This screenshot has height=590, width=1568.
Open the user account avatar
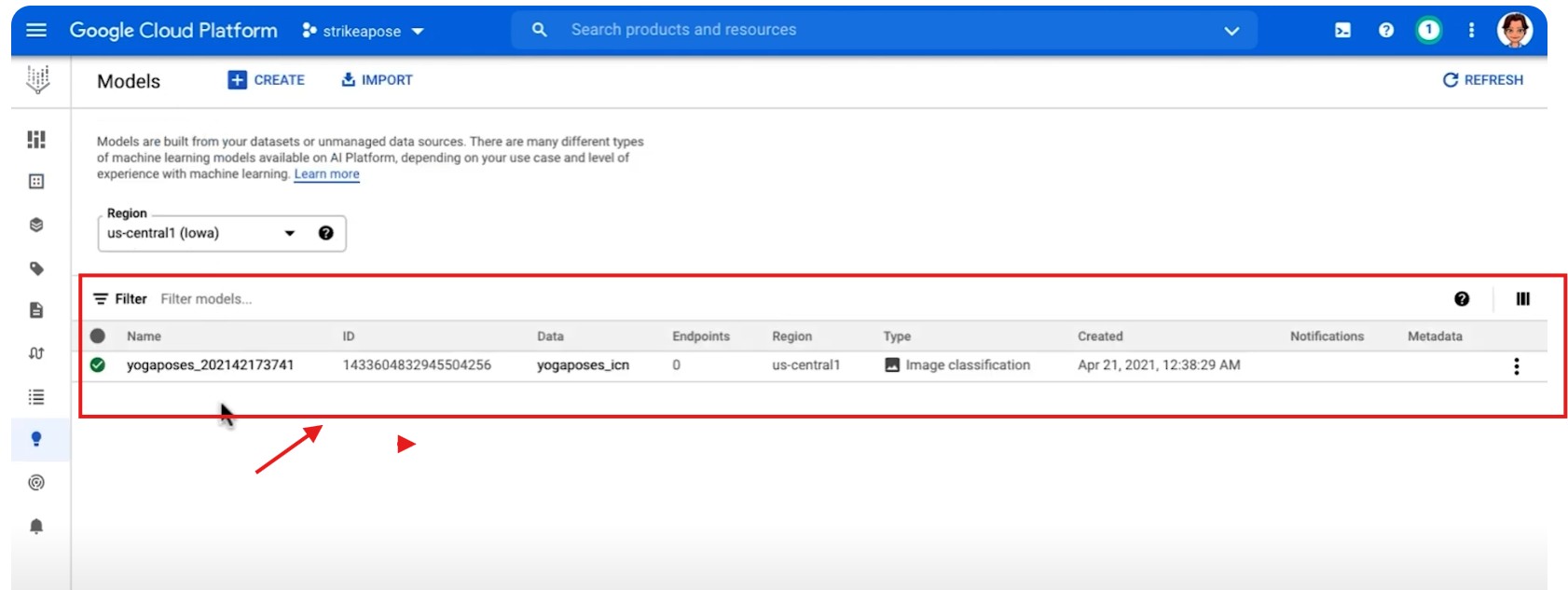point(1514,31)
